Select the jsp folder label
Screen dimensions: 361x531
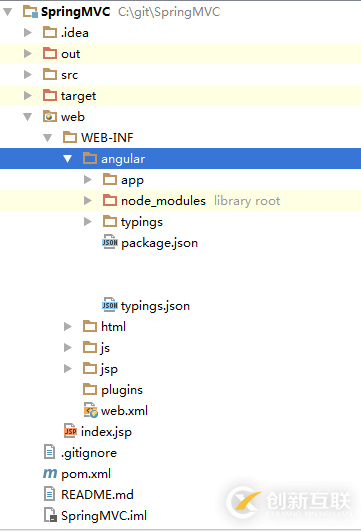point(109,369)
